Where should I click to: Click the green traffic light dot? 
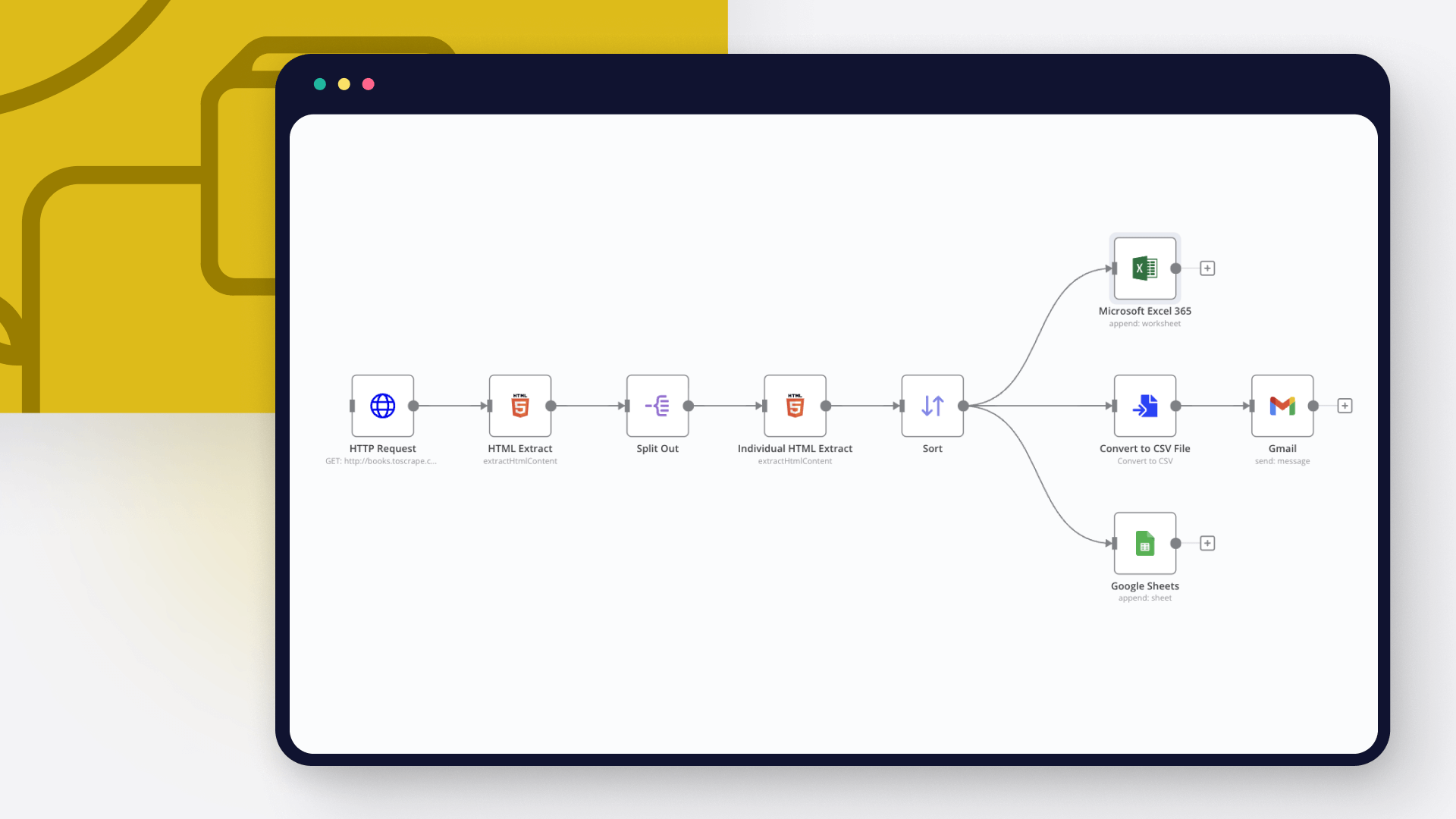[x=320, y=84]
